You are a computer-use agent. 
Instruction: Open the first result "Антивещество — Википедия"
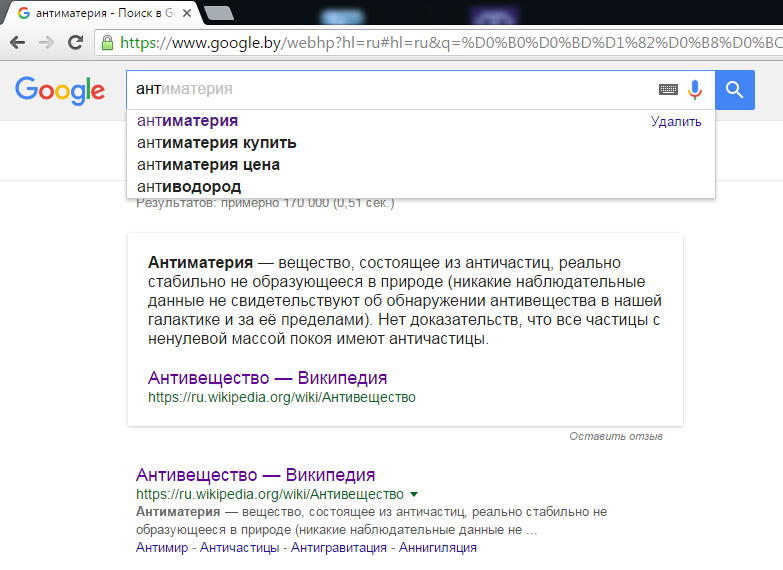tap(255, 475)
